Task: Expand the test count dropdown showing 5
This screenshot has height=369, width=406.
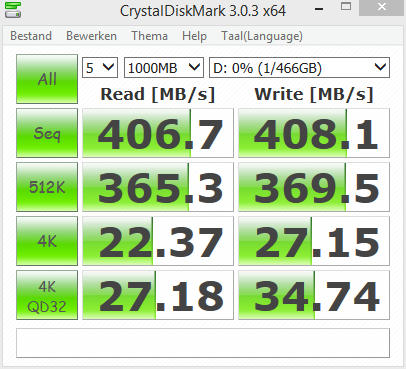Action: 100,68
